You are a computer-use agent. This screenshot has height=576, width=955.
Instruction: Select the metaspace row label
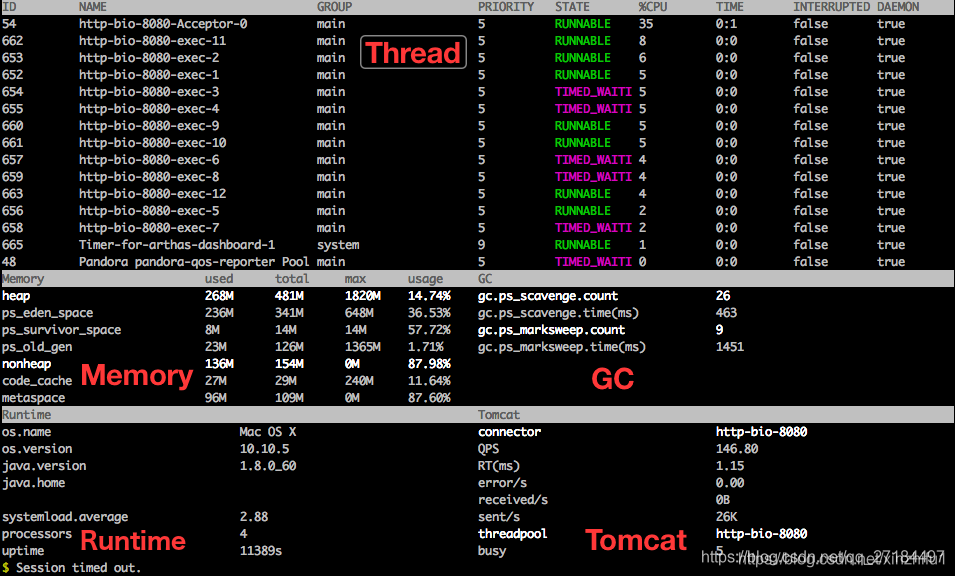pyautogui.click(x=33, y=398)
